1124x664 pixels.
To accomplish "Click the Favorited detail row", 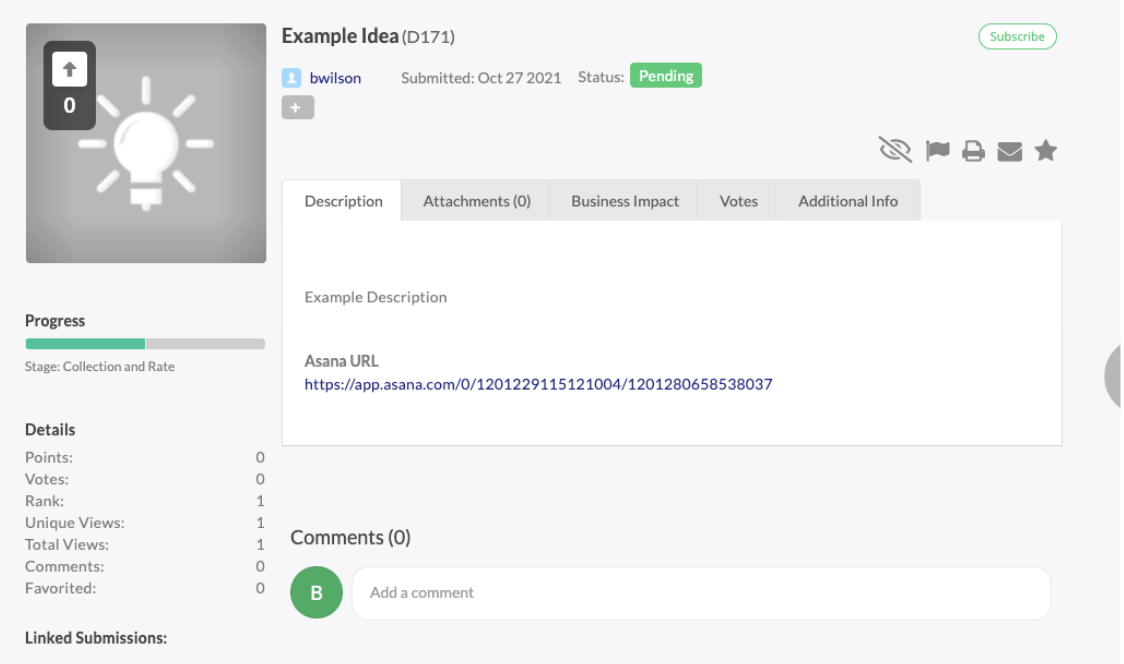I will [x=145, y=588].
